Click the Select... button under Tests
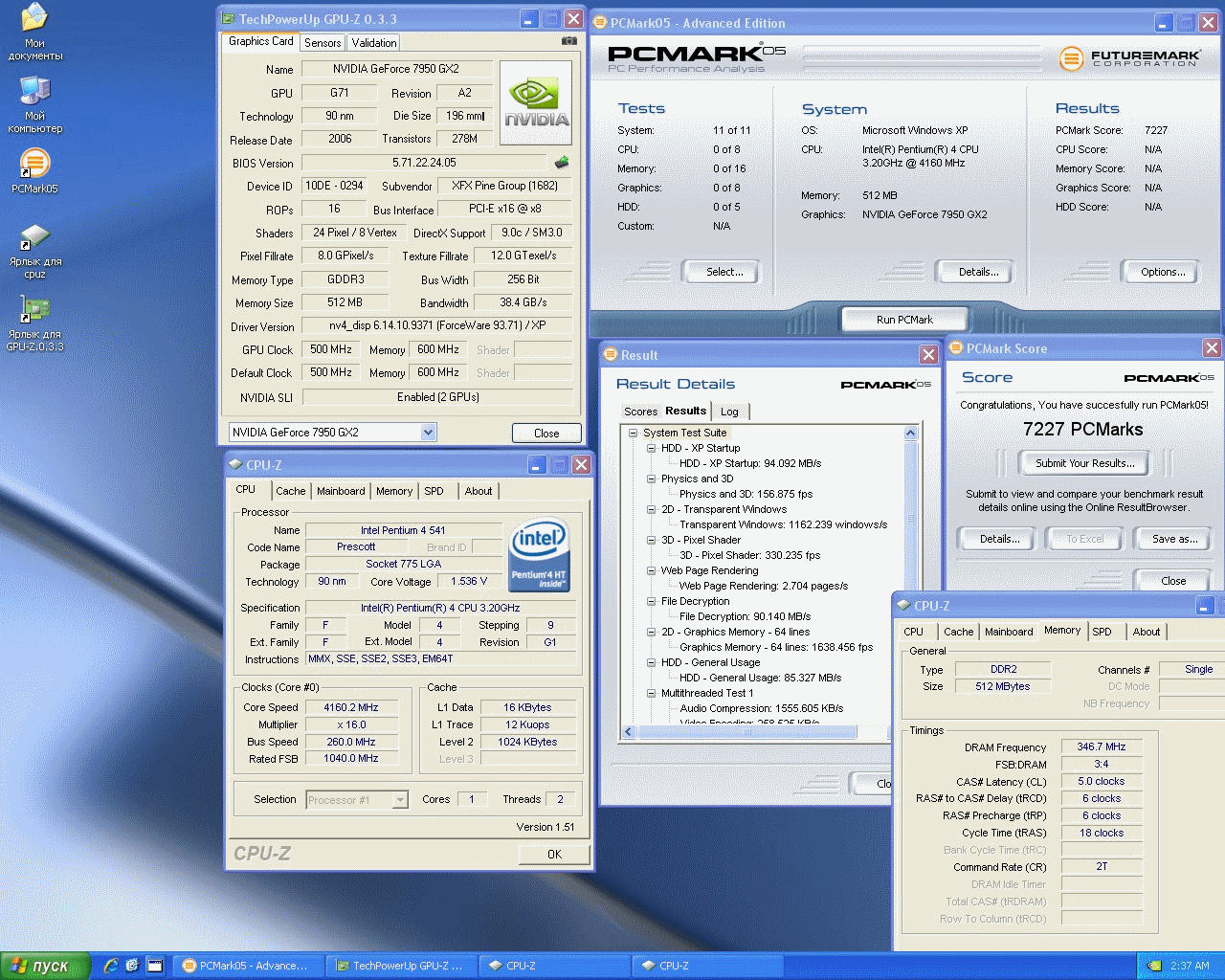 pos(724,272)
